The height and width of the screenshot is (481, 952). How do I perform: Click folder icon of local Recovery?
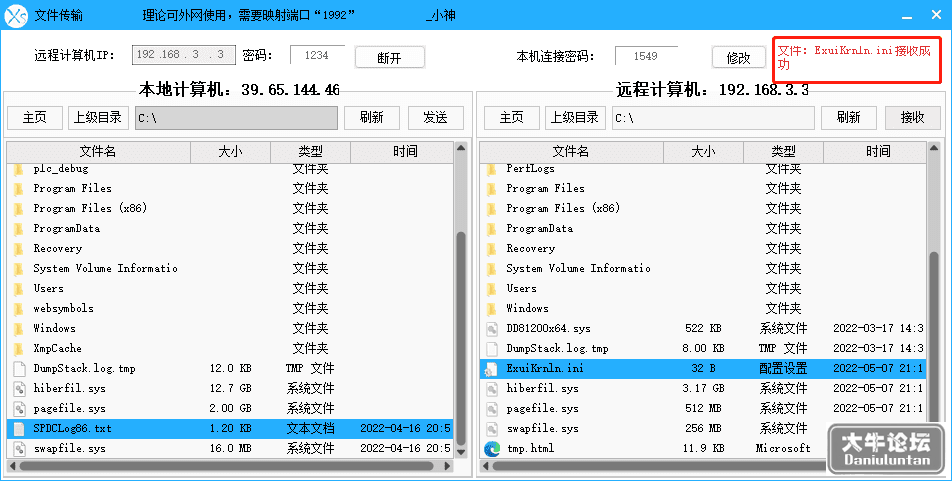[19, 249]
